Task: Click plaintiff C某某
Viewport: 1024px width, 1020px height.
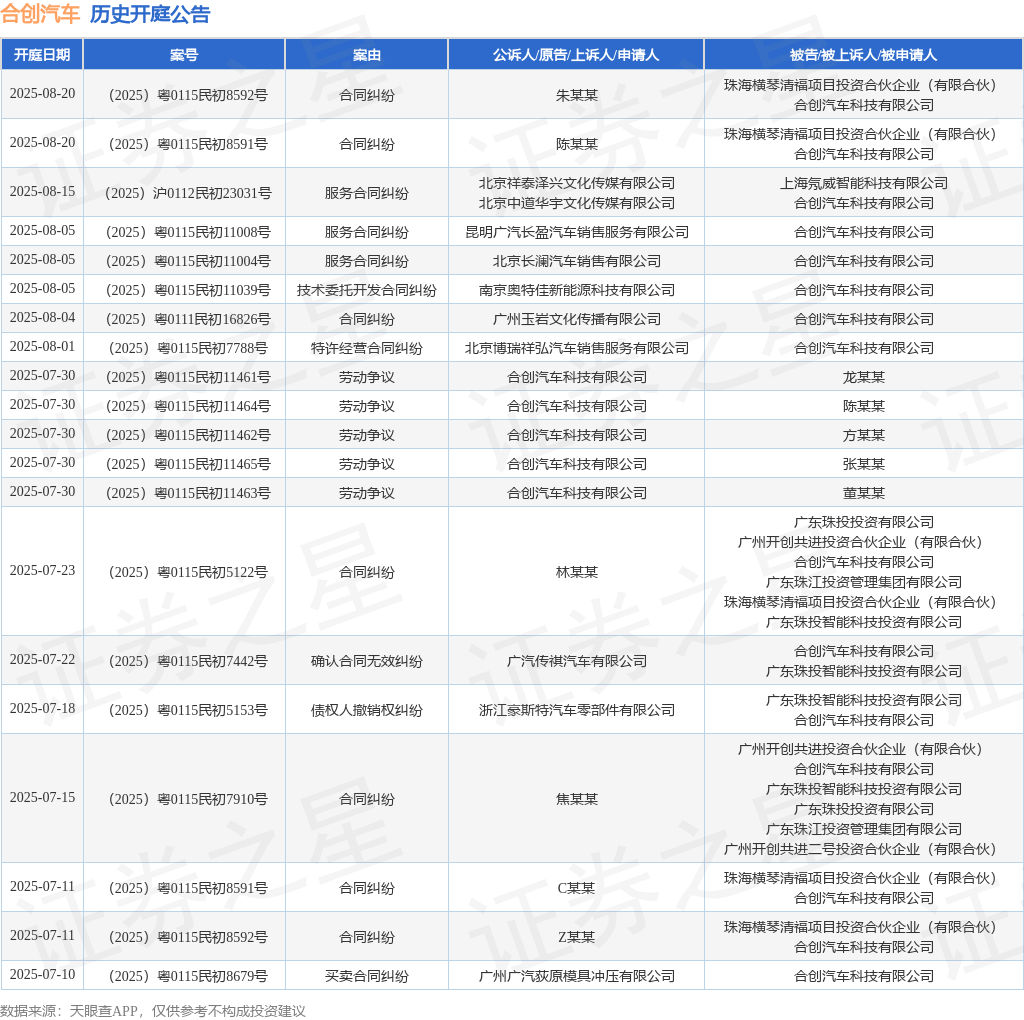Action: point(577,889)
